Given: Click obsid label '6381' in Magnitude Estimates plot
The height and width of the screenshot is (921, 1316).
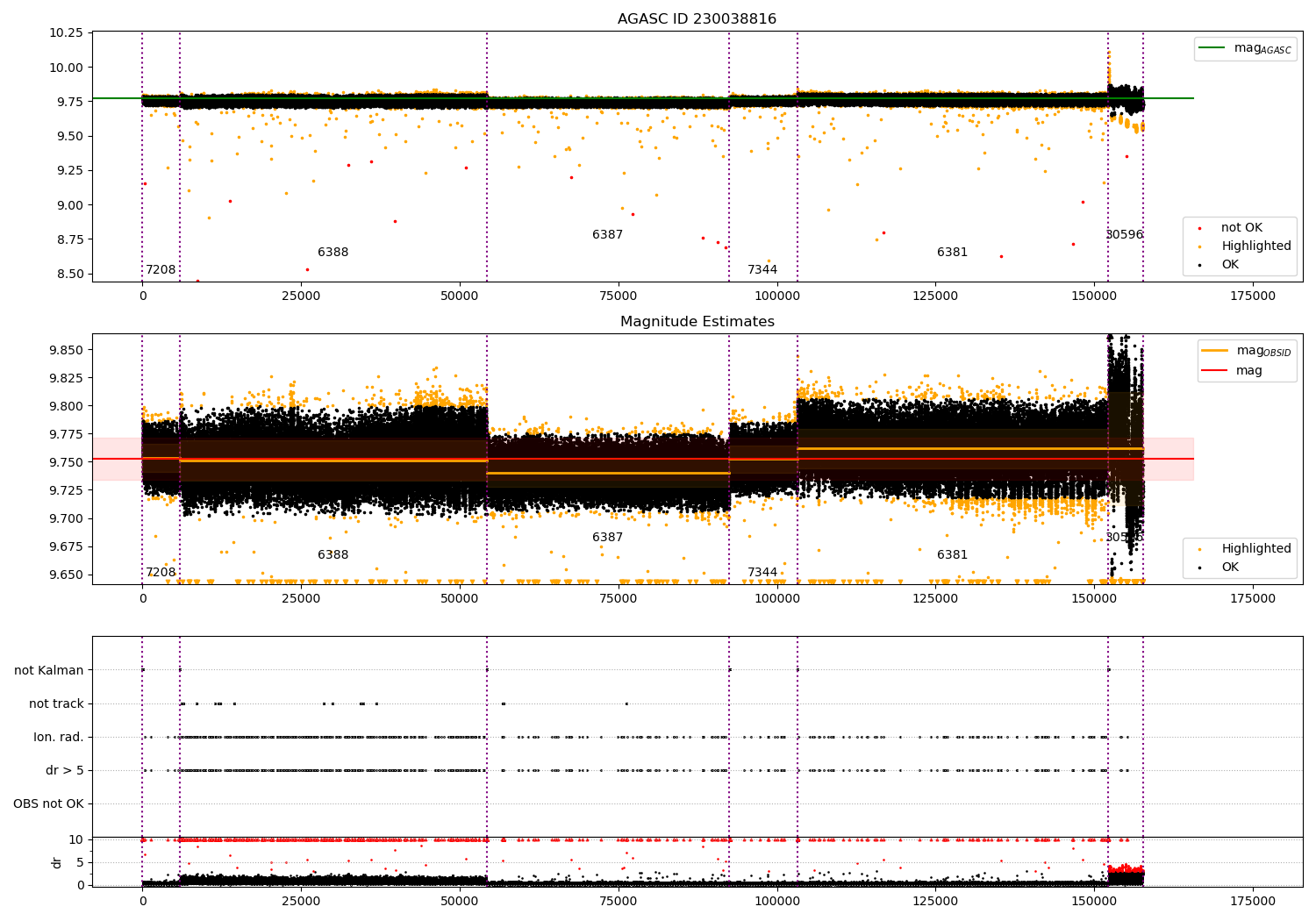Looking at the screenshot, I should pos(952,555).
